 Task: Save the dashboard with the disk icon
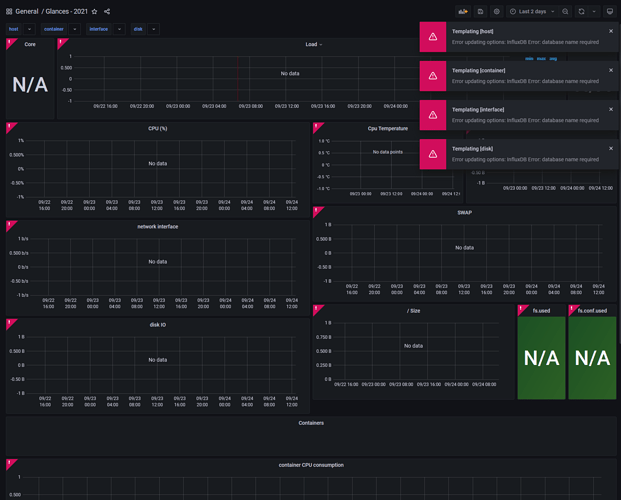coord(481,11)
